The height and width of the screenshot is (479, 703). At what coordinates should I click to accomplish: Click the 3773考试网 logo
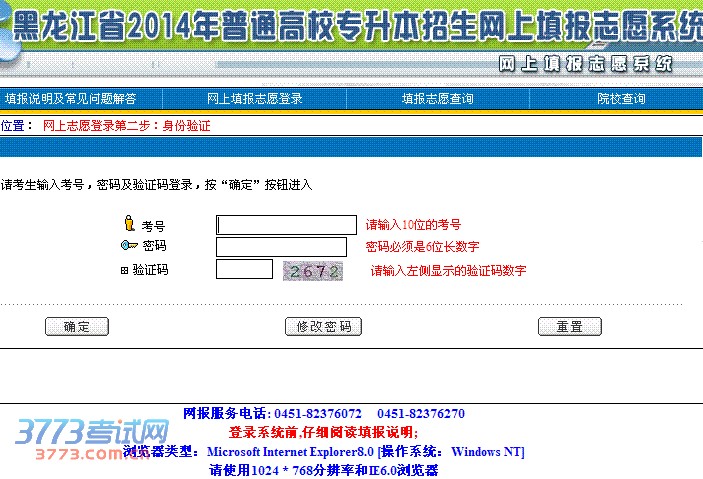pyautogui.click(x=90, y=438)
